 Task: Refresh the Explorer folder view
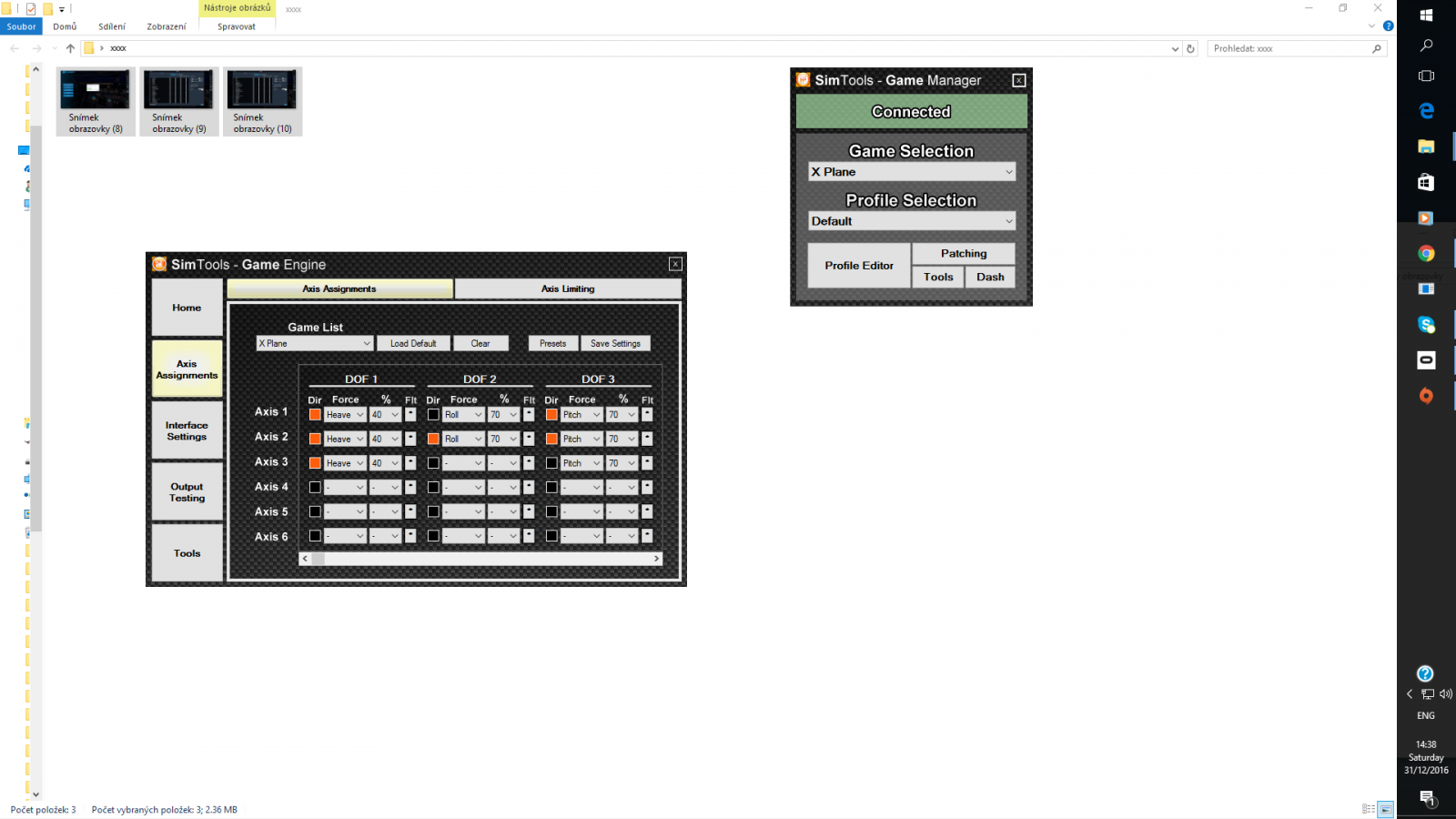tap(1190, 48)
